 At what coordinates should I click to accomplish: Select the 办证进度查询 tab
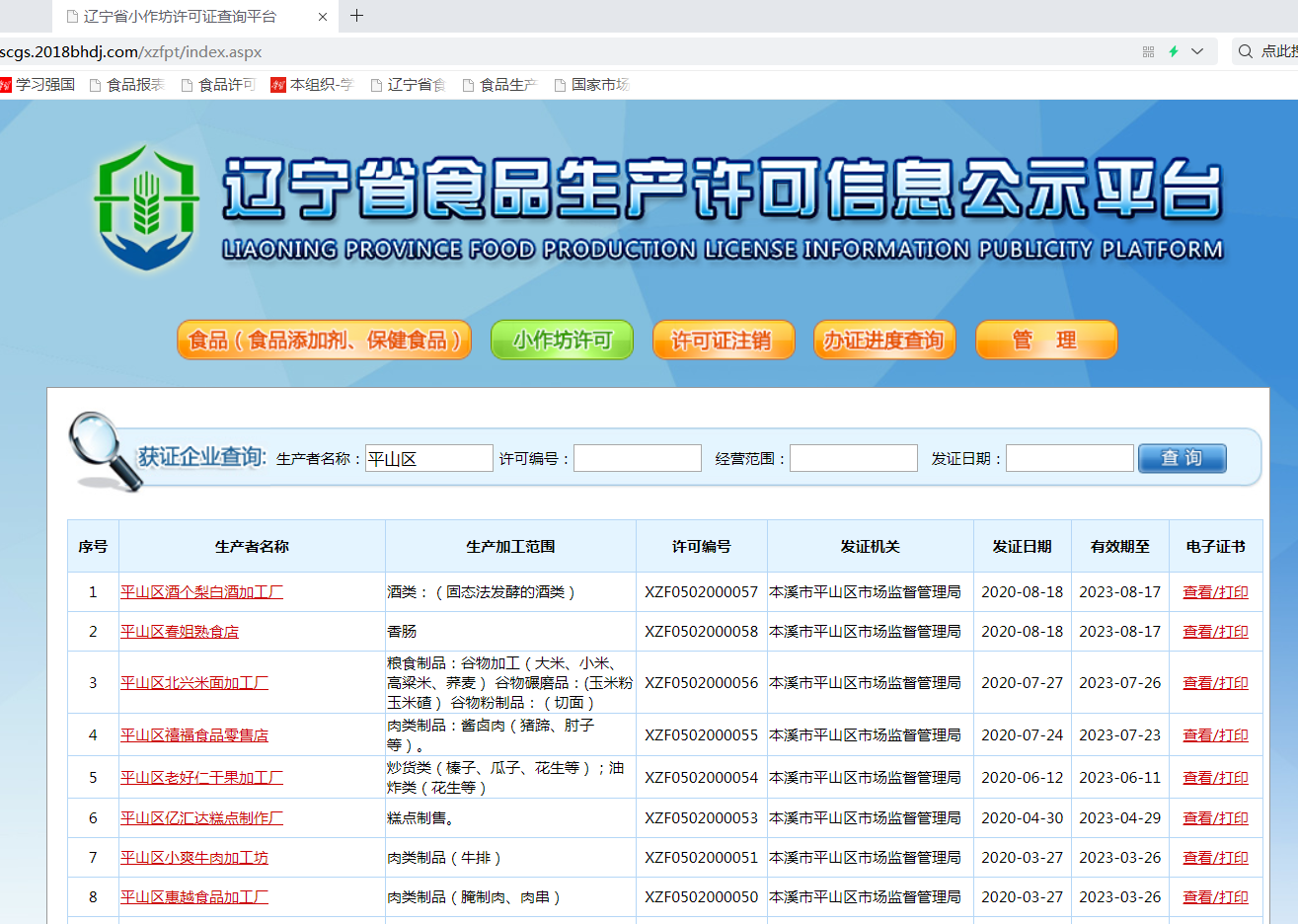coord(884,341)
